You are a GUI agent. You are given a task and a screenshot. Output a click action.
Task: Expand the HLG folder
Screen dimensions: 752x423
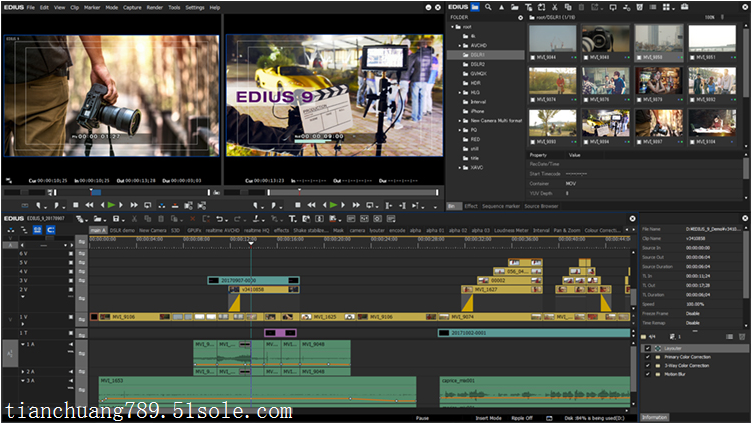[459, 93]
